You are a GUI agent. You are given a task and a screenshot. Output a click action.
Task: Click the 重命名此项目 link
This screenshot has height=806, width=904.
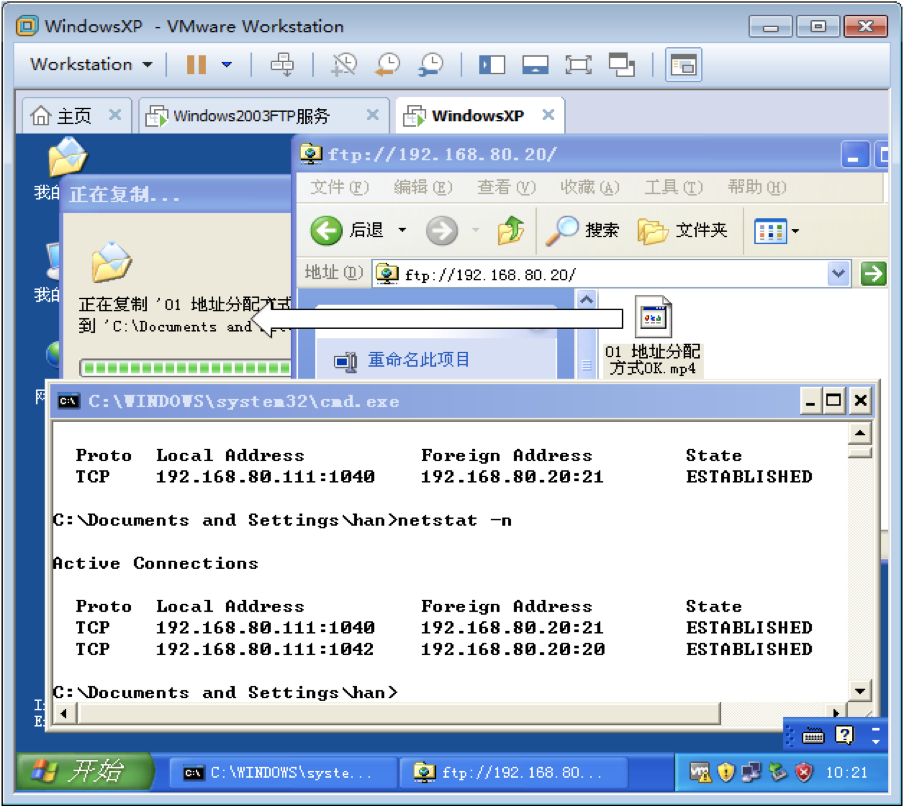419,360
